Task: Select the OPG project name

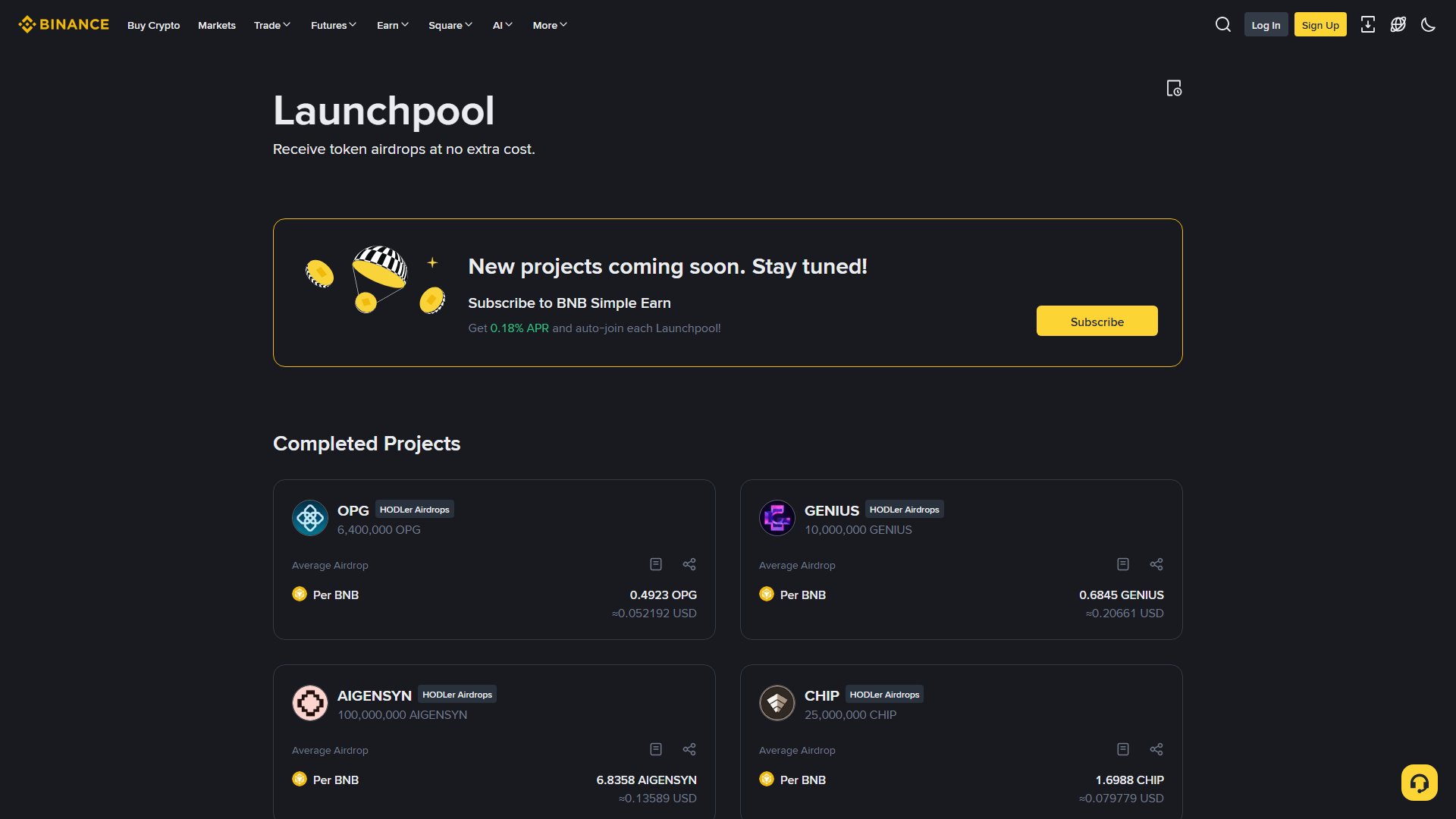Action: [353, 510]
